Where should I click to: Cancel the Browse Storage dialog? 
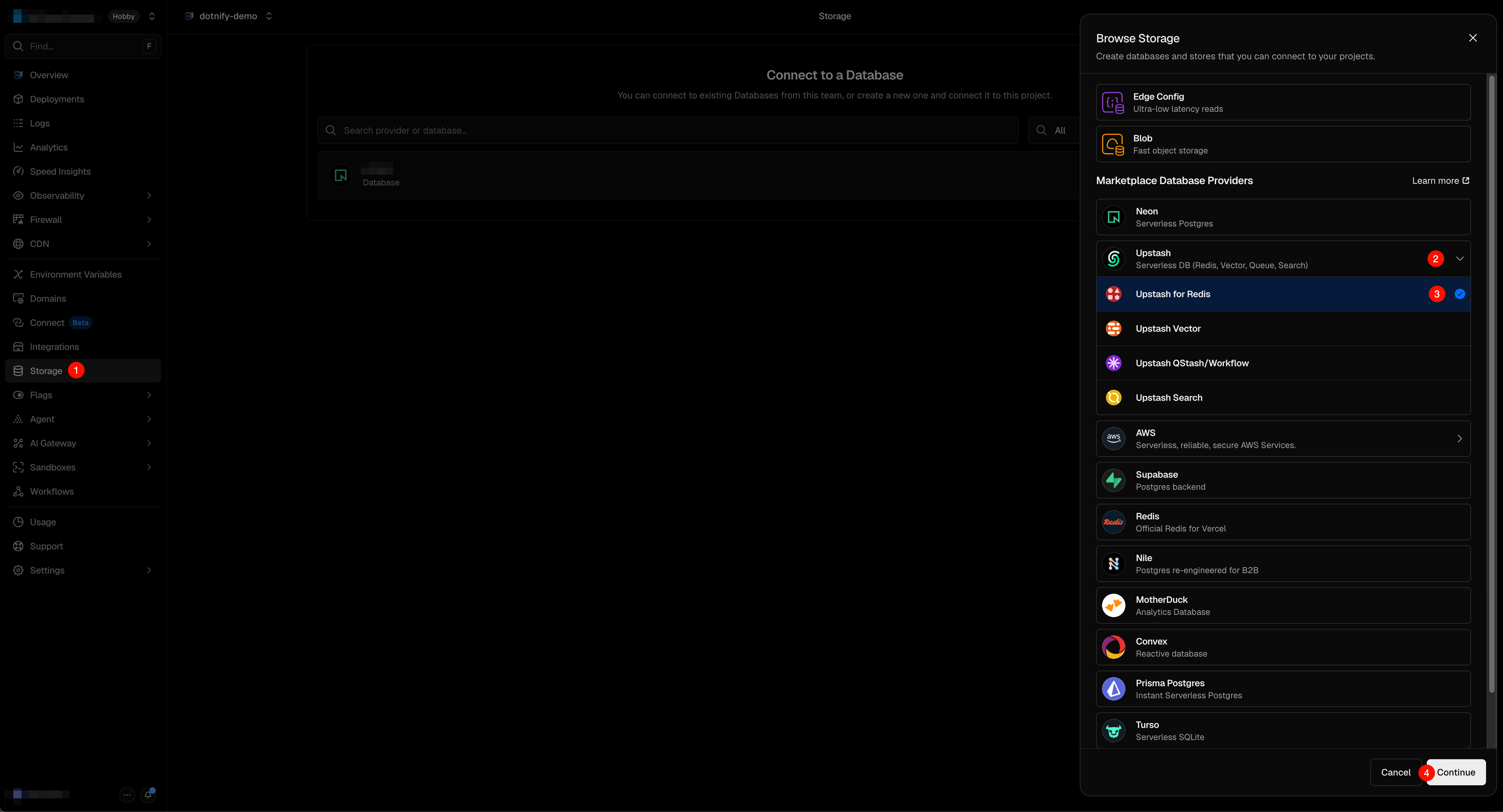[x=1396, y=772]
